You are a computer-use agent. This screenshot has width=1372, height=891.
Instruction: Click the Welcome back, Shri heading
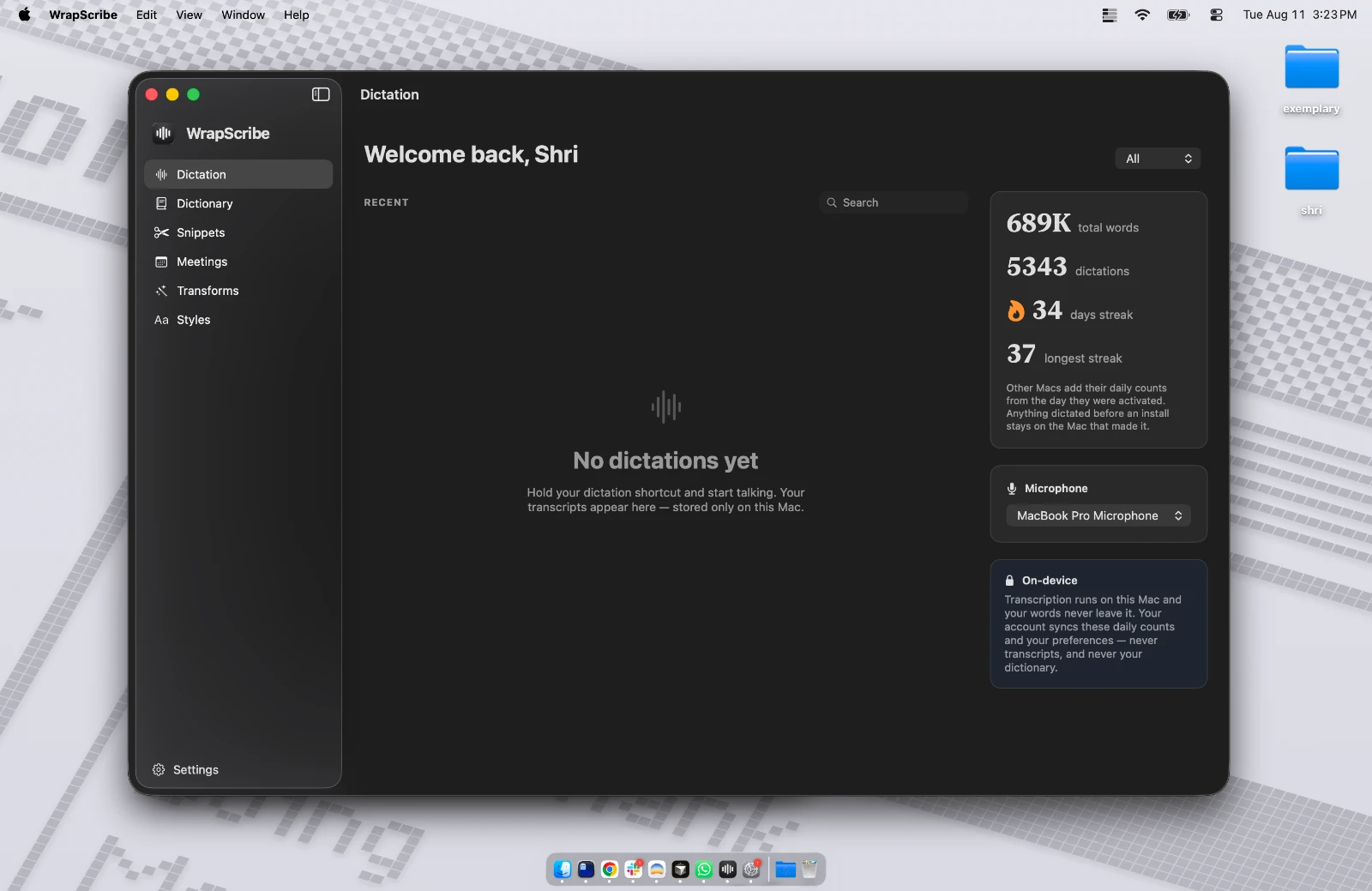pyautogui.click(x=471, y=154)
